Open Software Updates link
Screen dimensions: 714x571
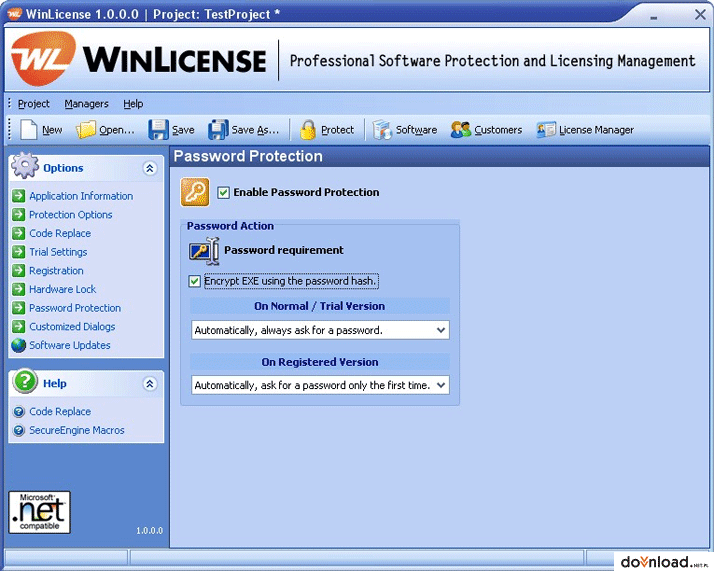point(70,345)
